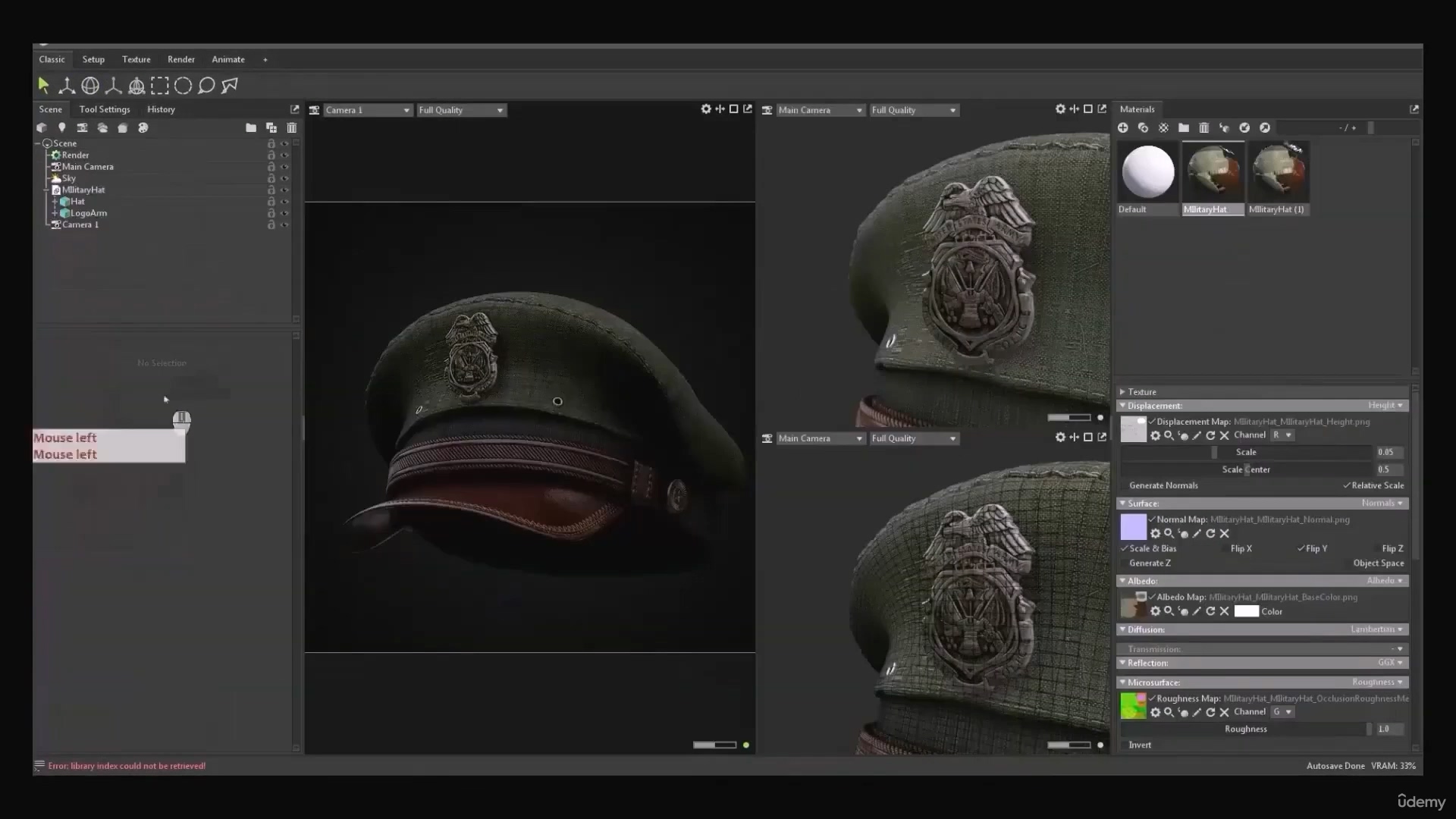1456x819 pixels.
Task: Pop out the Scene panel
Action: pos(294,109)
